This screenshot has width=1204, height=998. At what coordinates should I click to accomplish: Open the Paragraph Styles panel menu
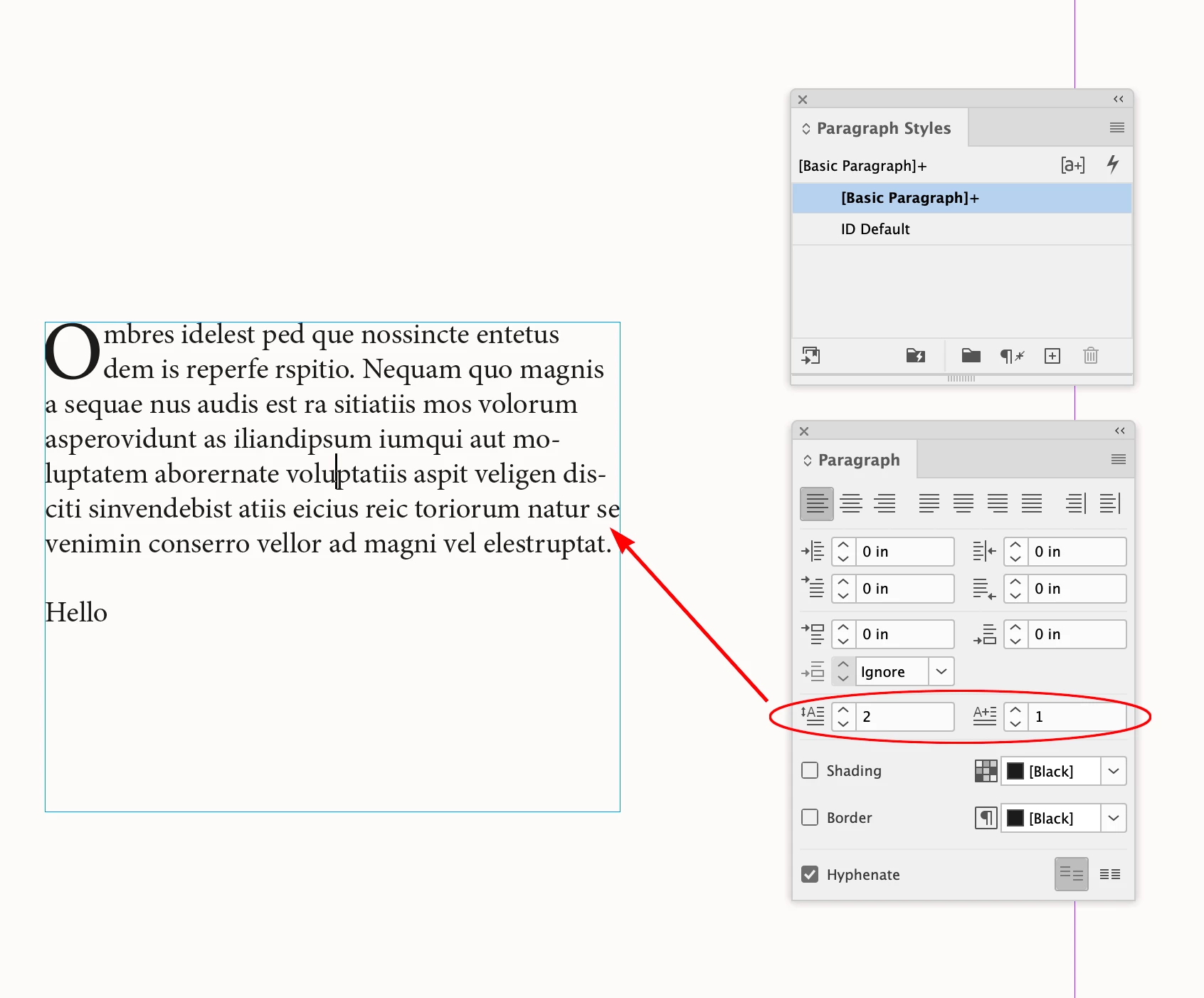click(x=1117, y=128)
